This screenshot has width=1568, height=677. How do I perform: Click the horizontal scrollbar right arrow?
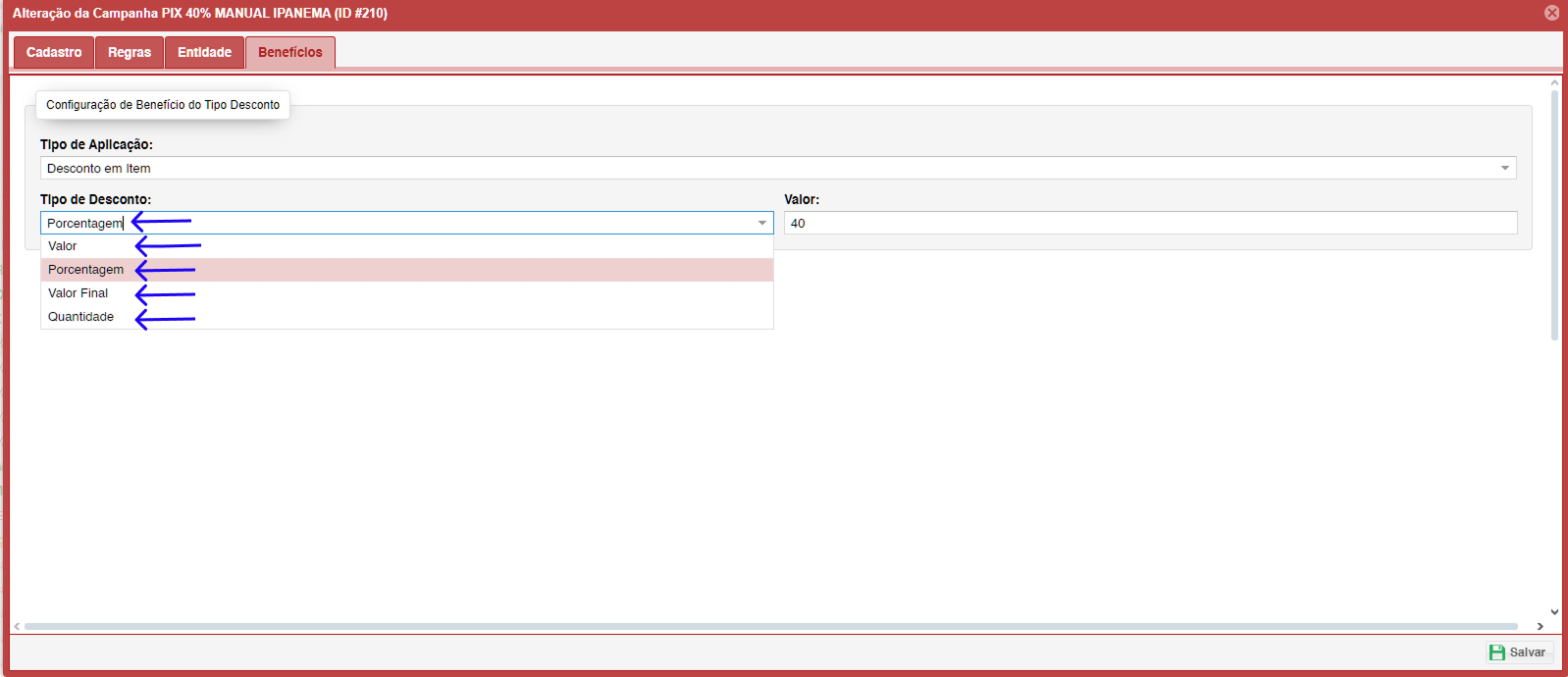pos(1540,626)
